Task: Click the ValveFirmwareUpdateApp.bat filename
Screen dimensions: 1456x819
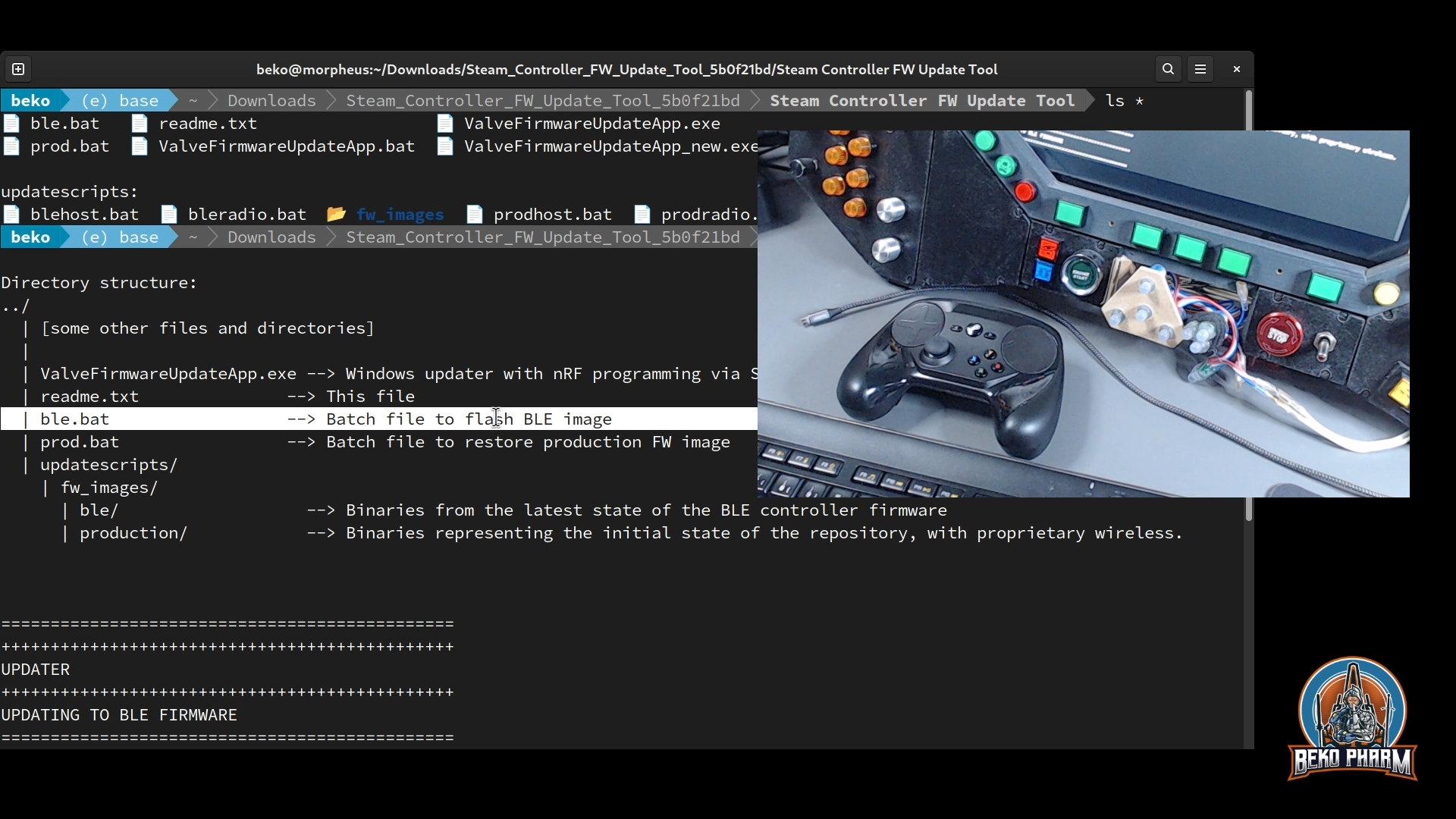Action: coord(286,146)
